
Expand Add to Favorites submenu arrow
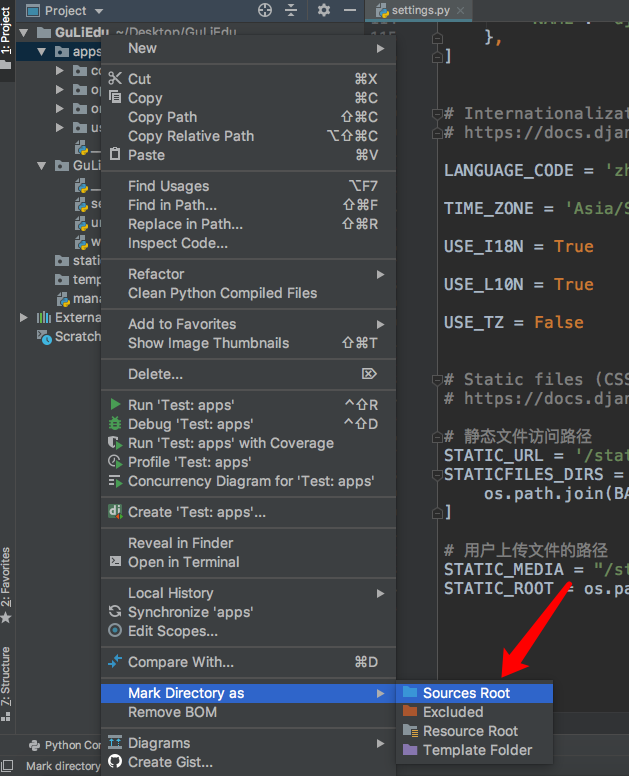point(380,324)
